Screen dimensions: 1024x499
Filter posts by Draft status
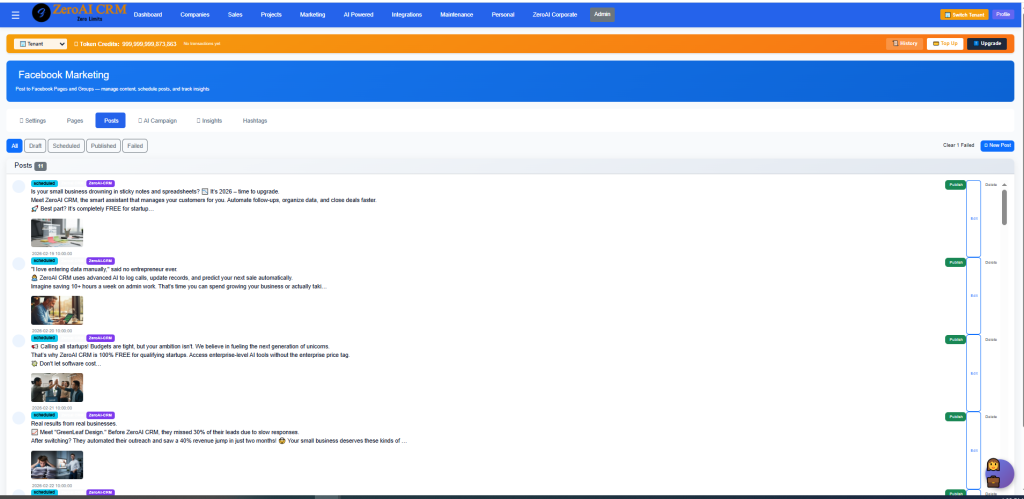tap(35, 146)
